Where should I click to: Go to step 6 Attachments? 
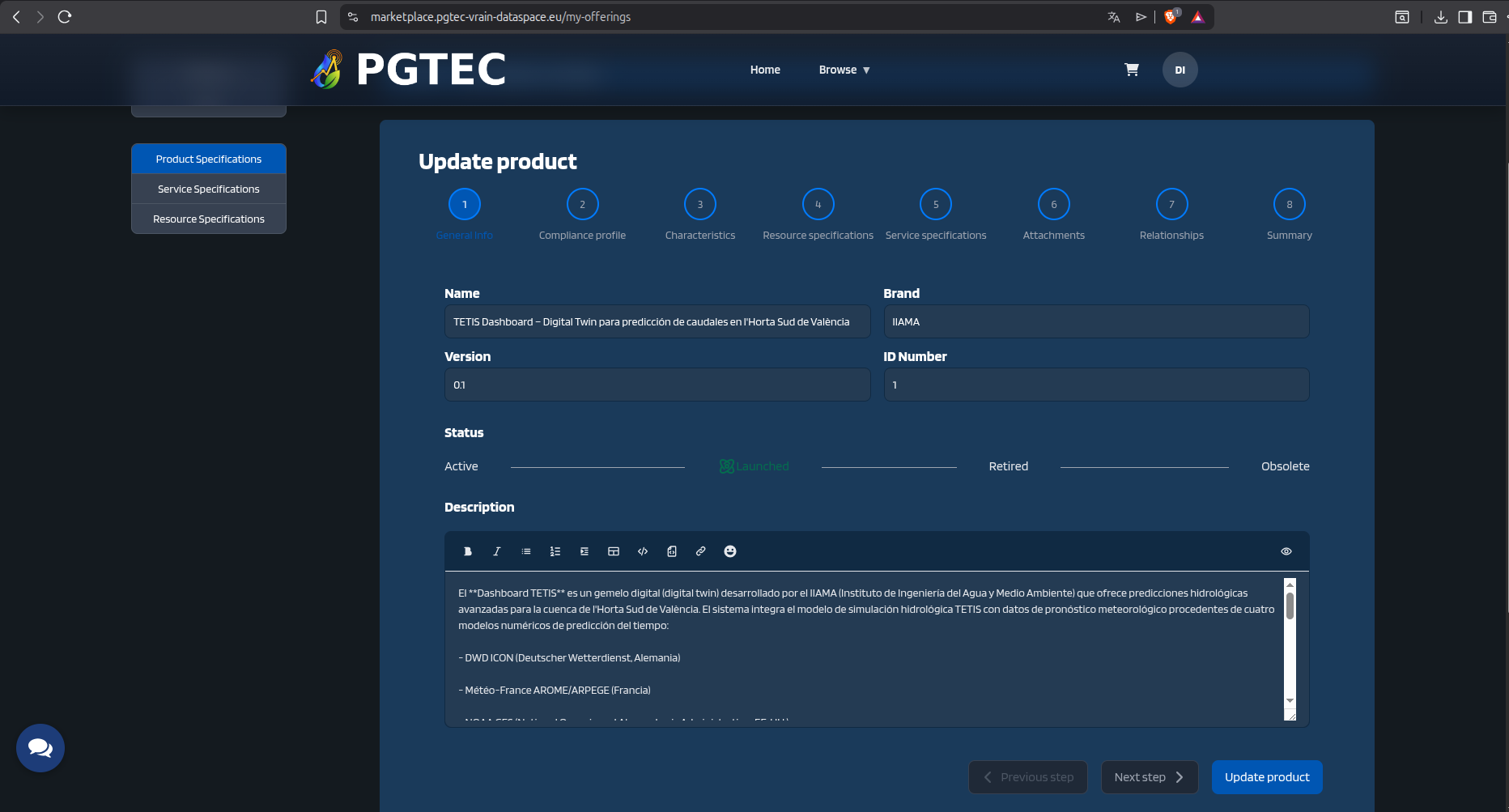pyautogui.click(x=1054, y=204)
